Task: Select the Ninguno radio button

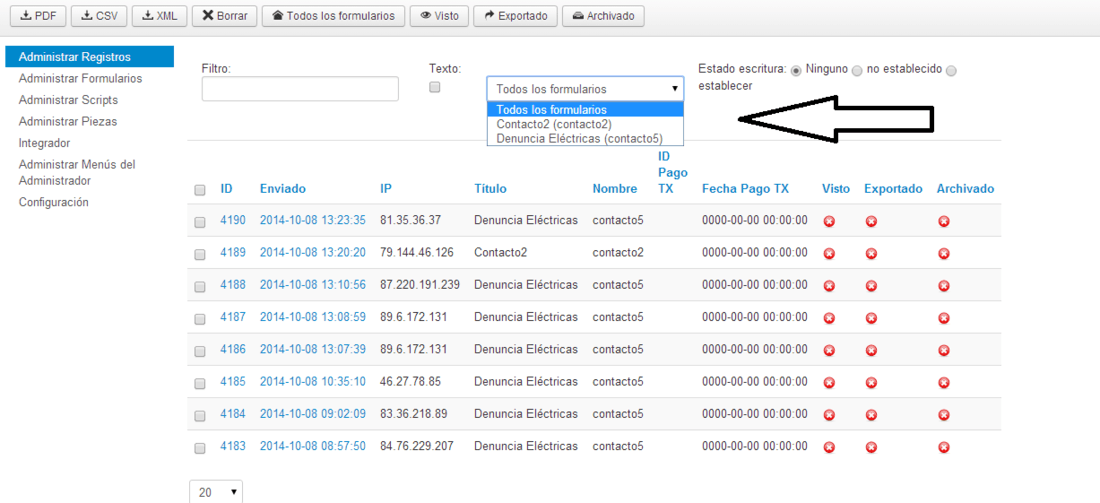Action: pyautogui.click(x=796, y=70)
